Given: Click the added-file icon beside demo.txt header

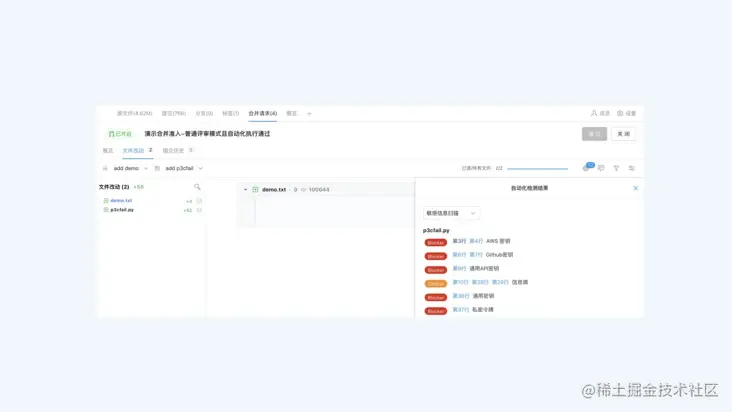Looking at the screenshot, I should [255, 189].
